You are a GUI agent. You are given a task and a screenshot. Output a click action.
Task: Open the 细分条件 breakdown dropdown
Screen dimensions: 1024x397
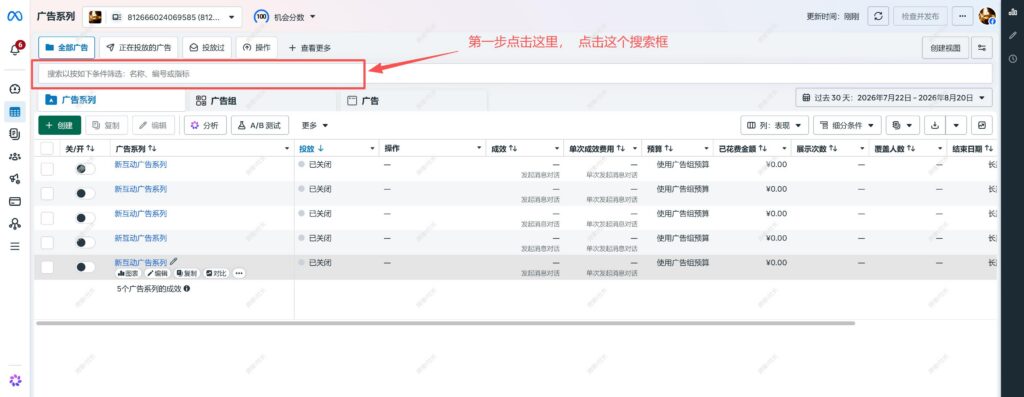tap(847, 125)
